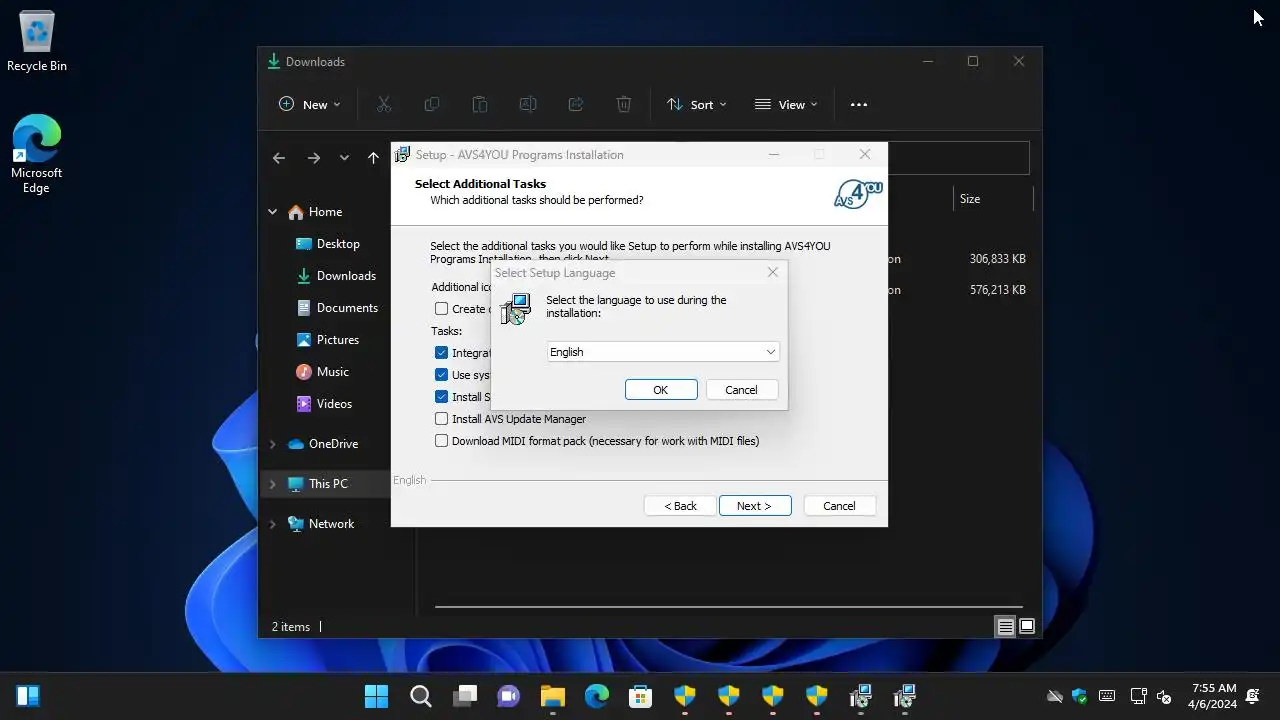Click the Share icon in Downloads toolbar
This screenshot has width=1280, height=720.
click(576, 104)
